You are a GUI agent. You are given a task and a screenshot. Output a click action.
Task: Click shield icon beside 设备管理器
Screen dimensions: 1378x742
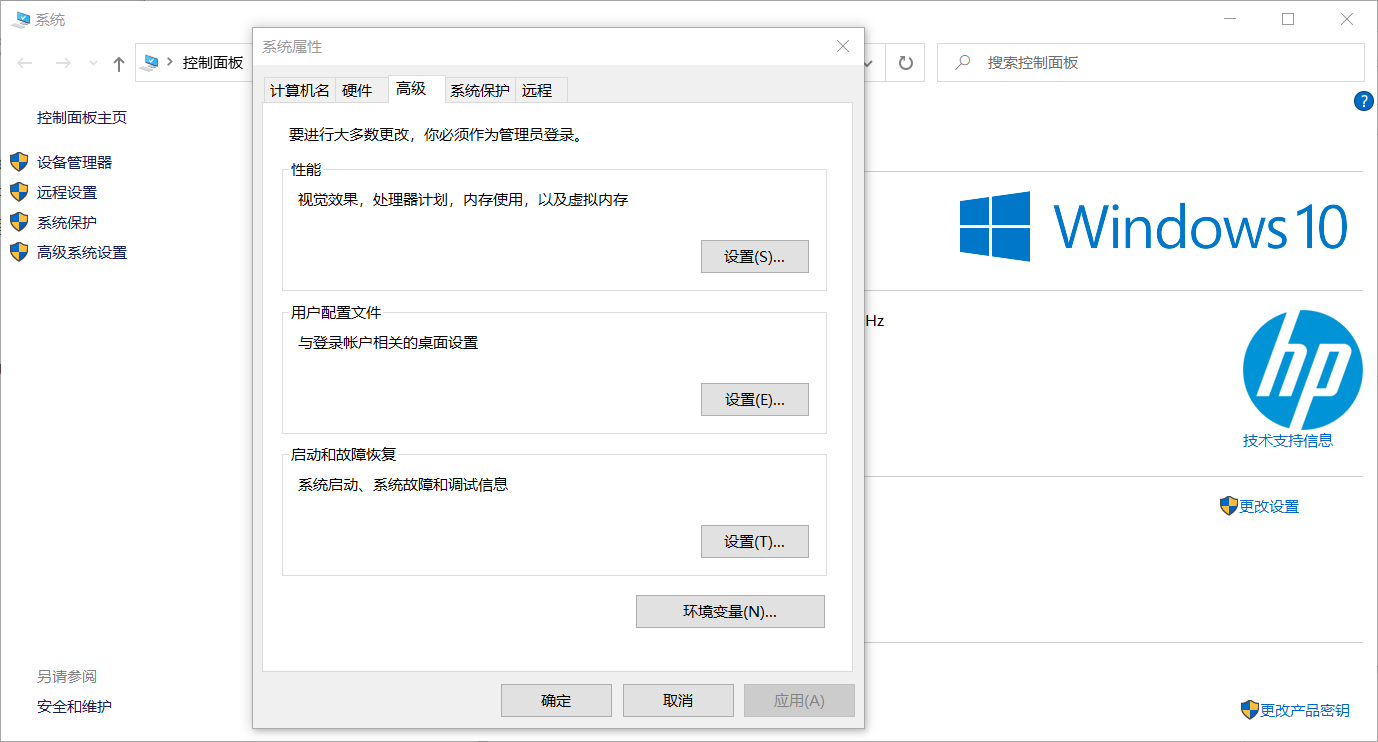pyautogui.click(x=19, y=162)
